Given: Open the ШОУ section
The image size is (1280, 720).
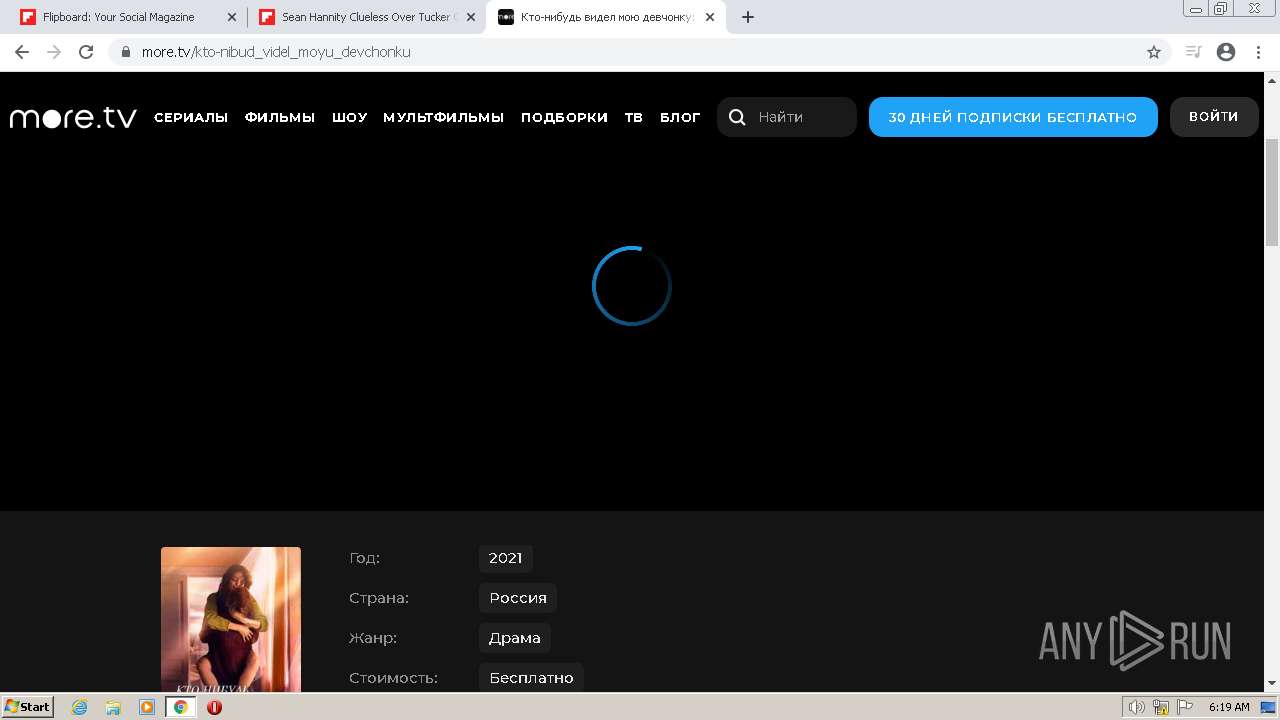Looking at the screenshot, I should [x=350, y=117].
